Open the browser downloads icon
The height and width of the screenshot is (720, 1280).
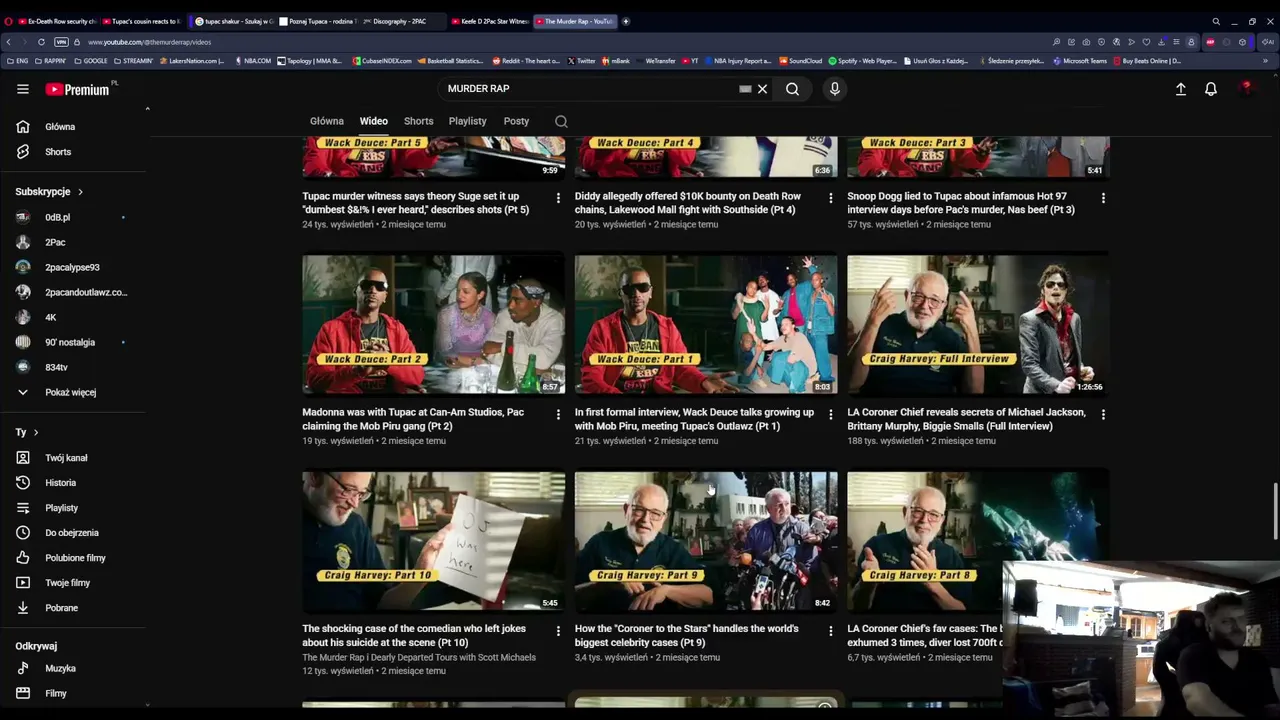(1161, 42)
